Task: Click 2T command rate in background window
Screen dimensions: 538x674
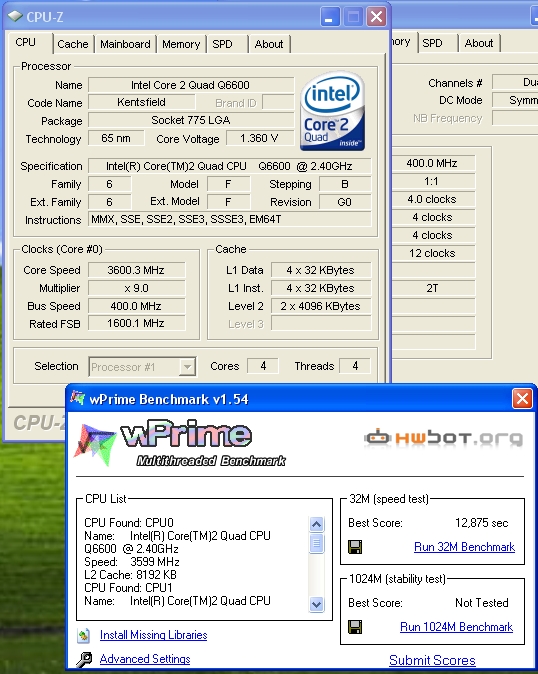Action: (x=432, y=288)
